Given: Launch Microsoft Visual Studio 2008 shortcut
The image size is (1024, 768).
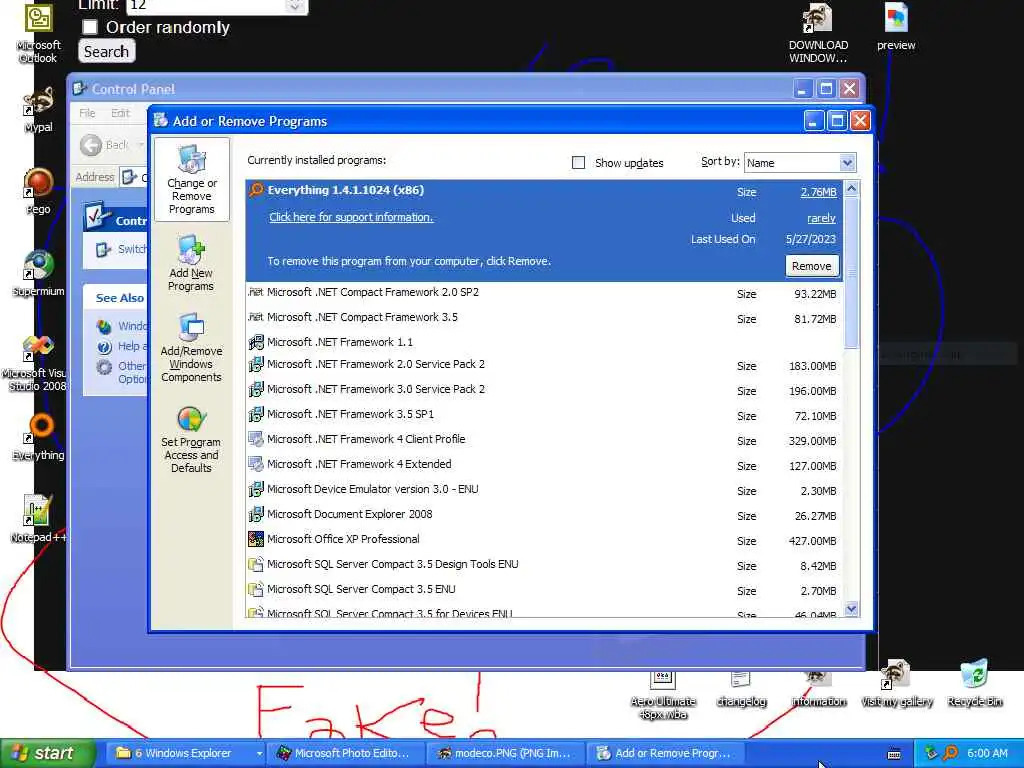Looking at the screenshot, I should coord(36,362).
